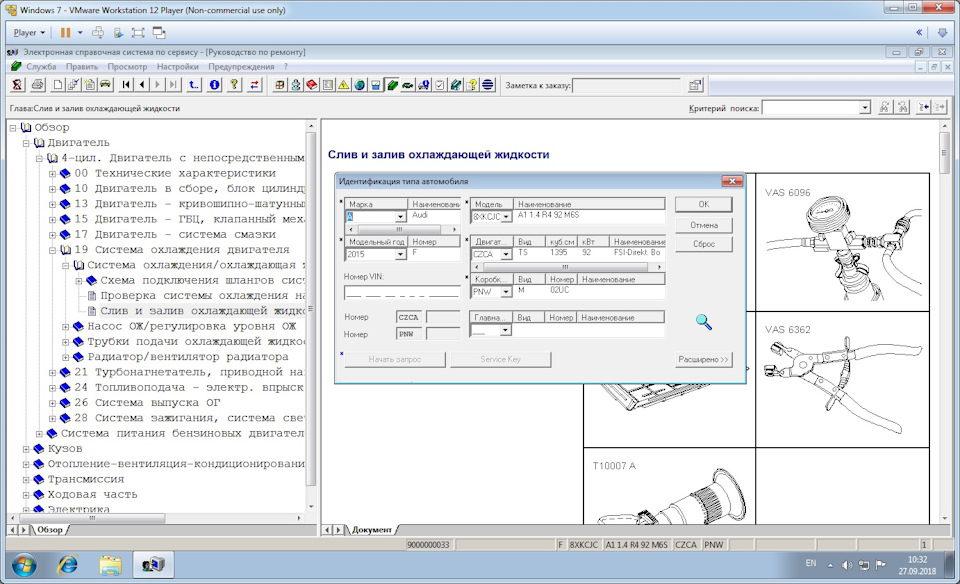
Task: Click the blue info icon in the toolbar
Action: [214, 85]
